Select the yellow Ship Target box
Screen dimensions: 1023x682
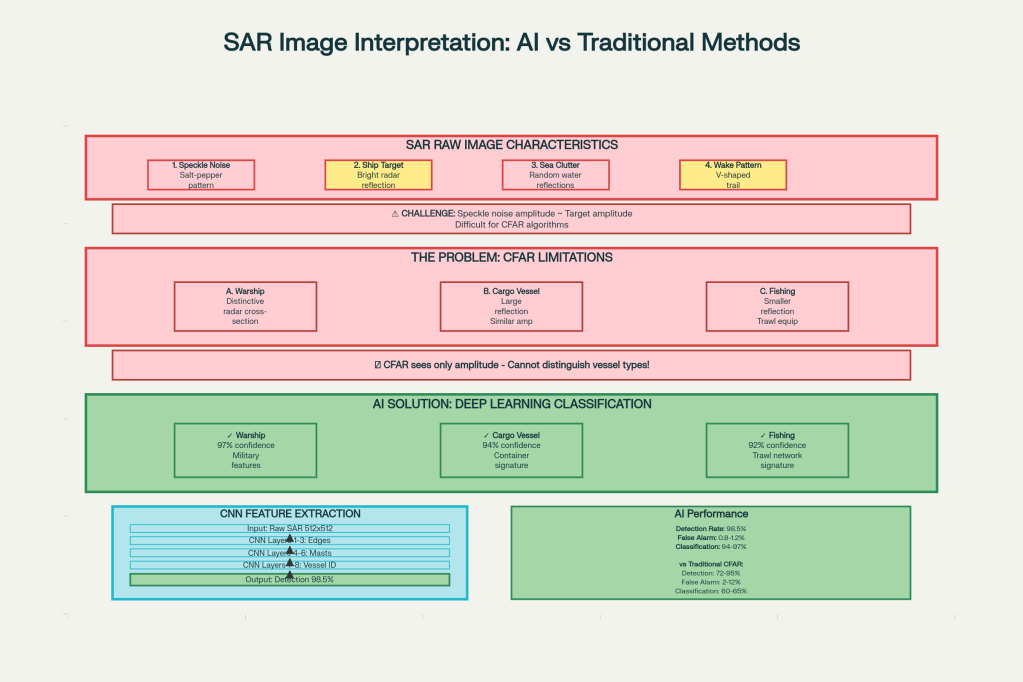pyautogui.click(x=378, y=175)
